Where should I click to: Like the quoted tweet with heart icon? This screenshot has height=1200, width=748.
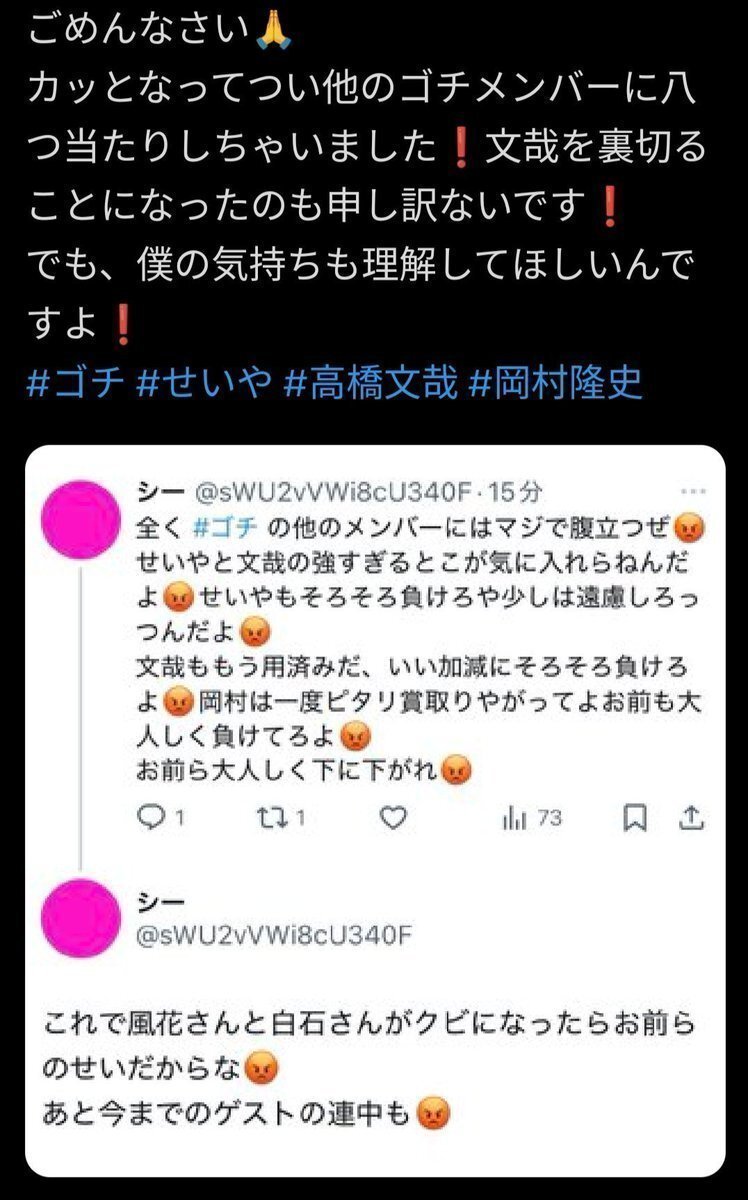click(394, 818)
